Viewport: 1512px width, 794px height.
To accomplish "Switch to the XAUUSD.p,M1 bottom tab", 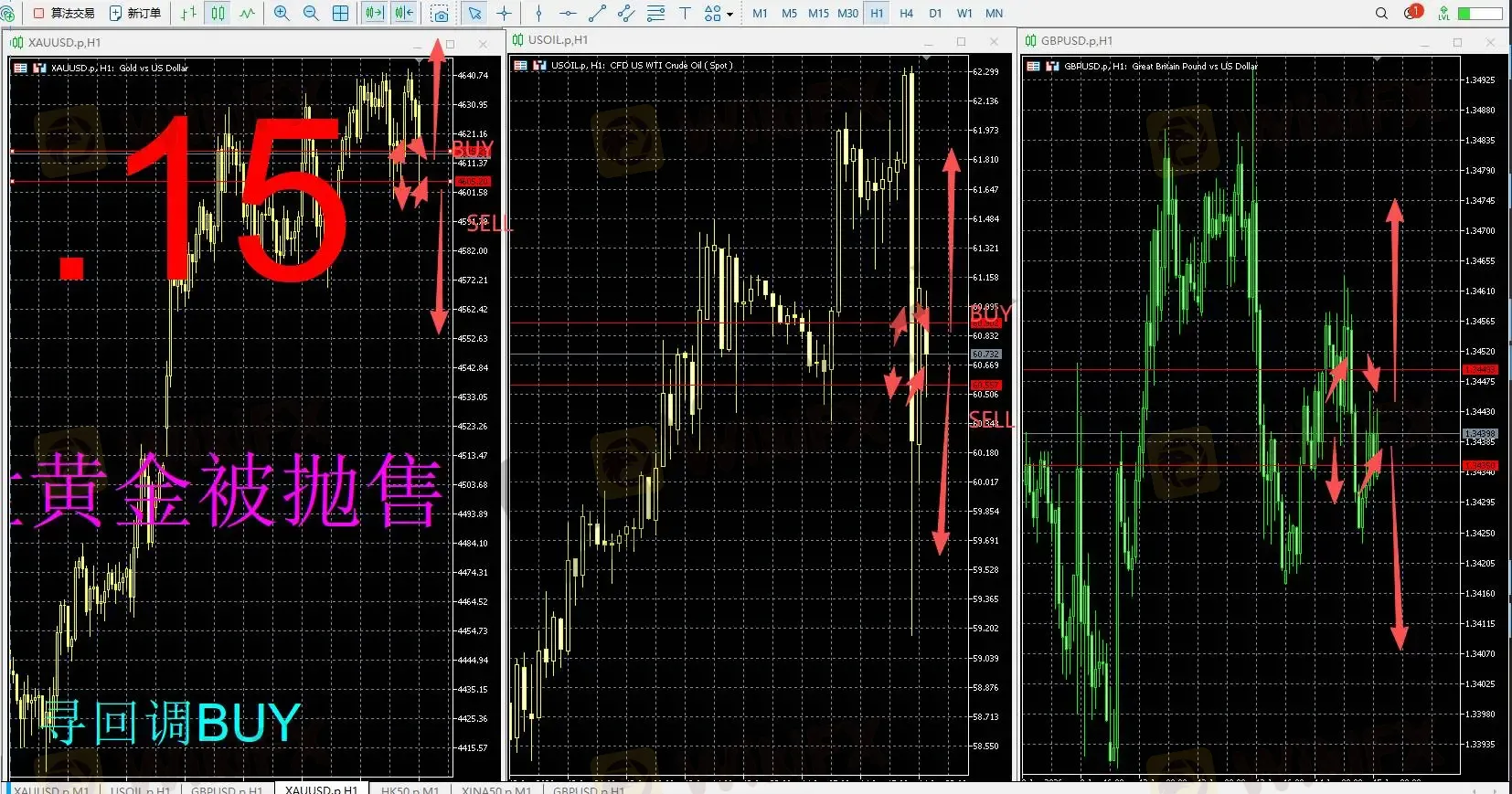I will pos(52,789).
